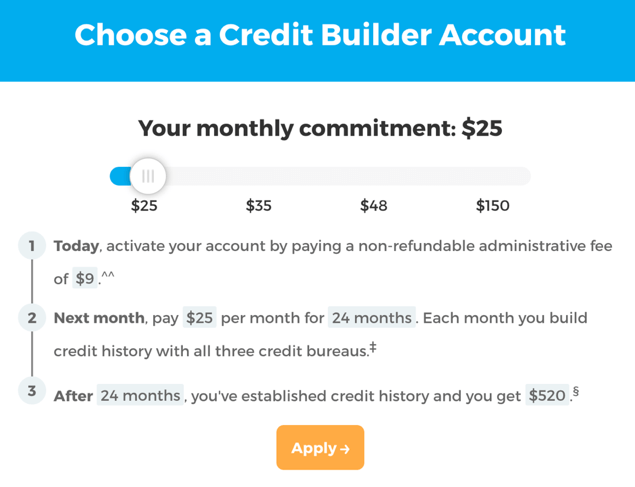
Task: Open the ^^ footnote next to the $9 fee
Action: tap(108, 277)
